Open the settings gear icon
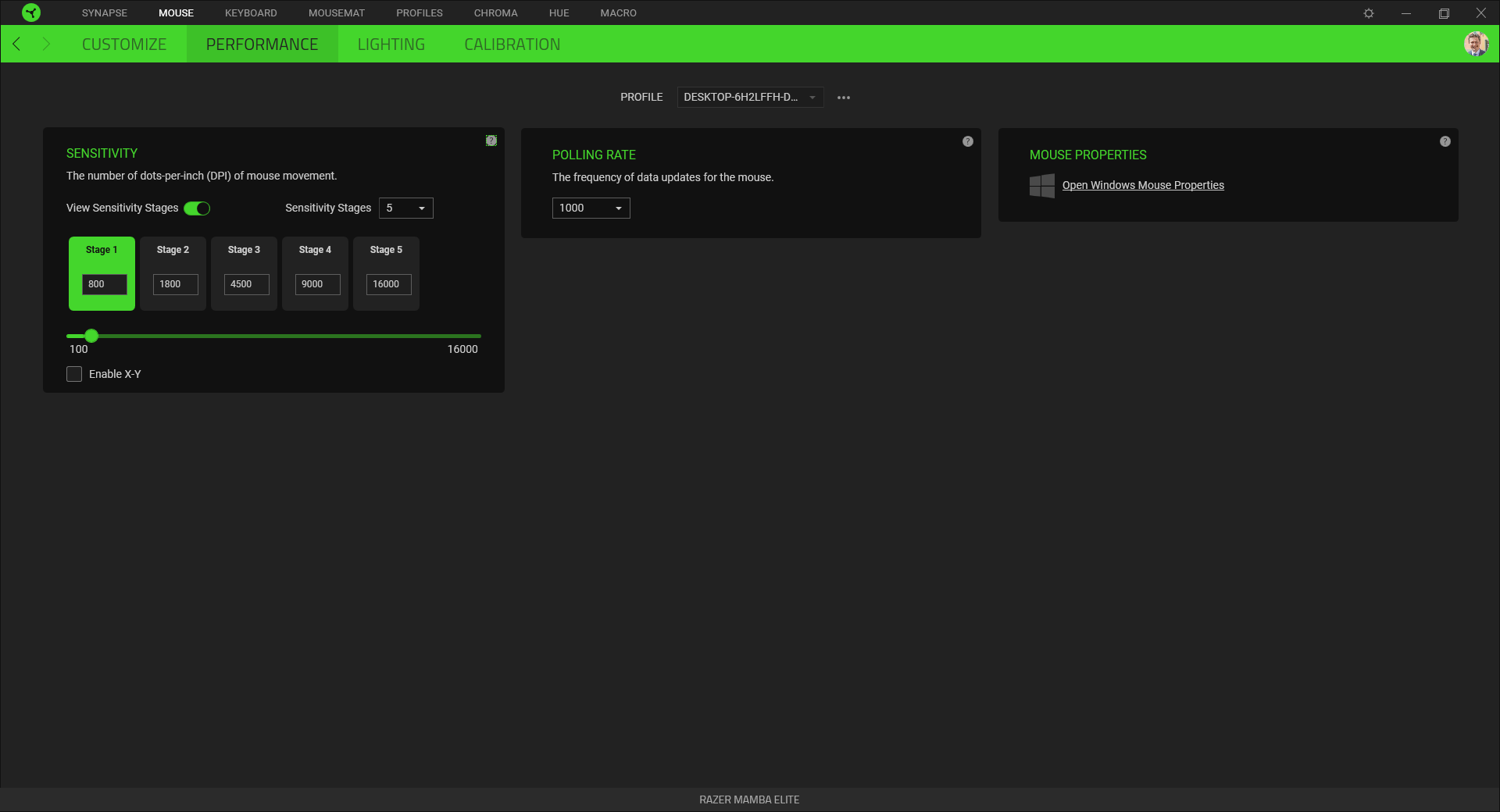 [x=1369, y=13]
